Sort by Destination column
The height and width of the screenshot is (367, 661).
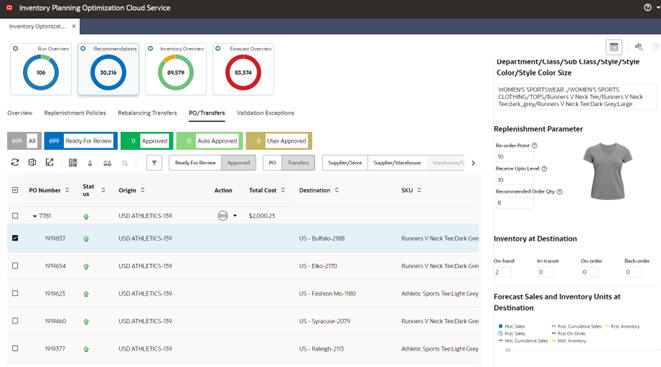336,190
